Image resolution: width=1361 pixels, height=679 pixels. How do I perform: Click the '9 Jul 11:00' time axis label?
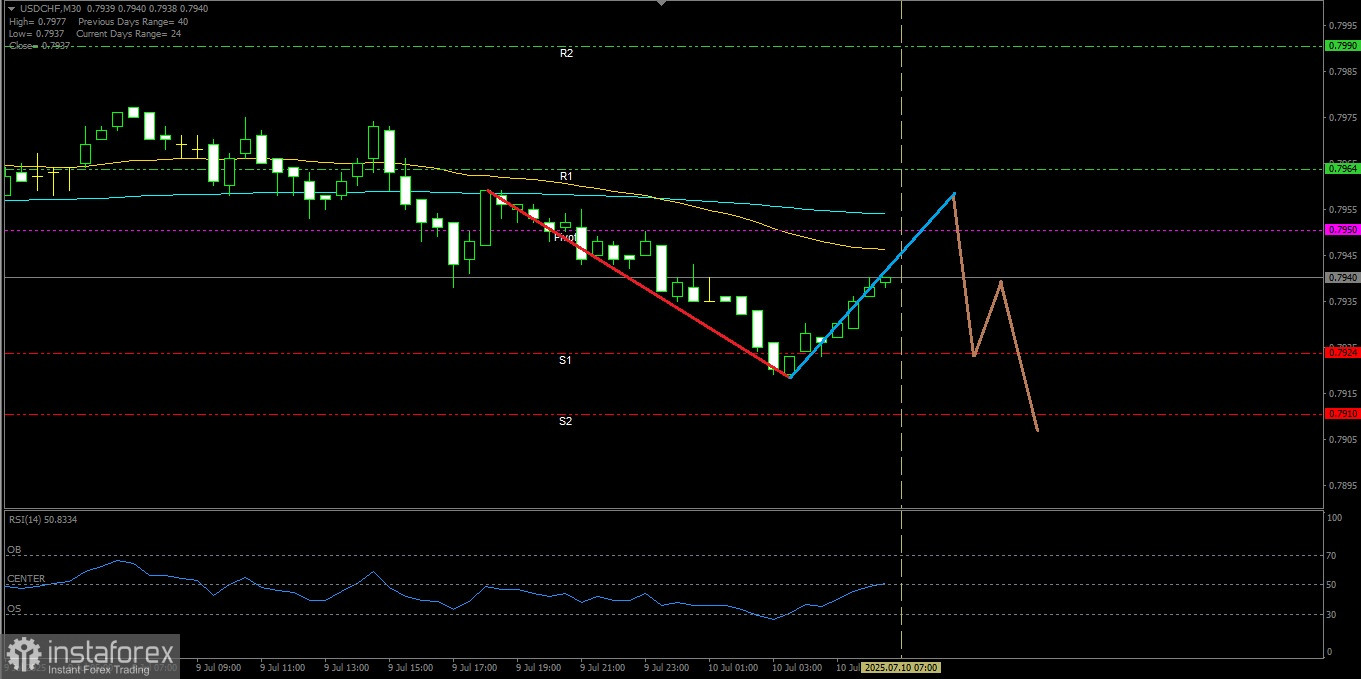click(x=283, y=667)
